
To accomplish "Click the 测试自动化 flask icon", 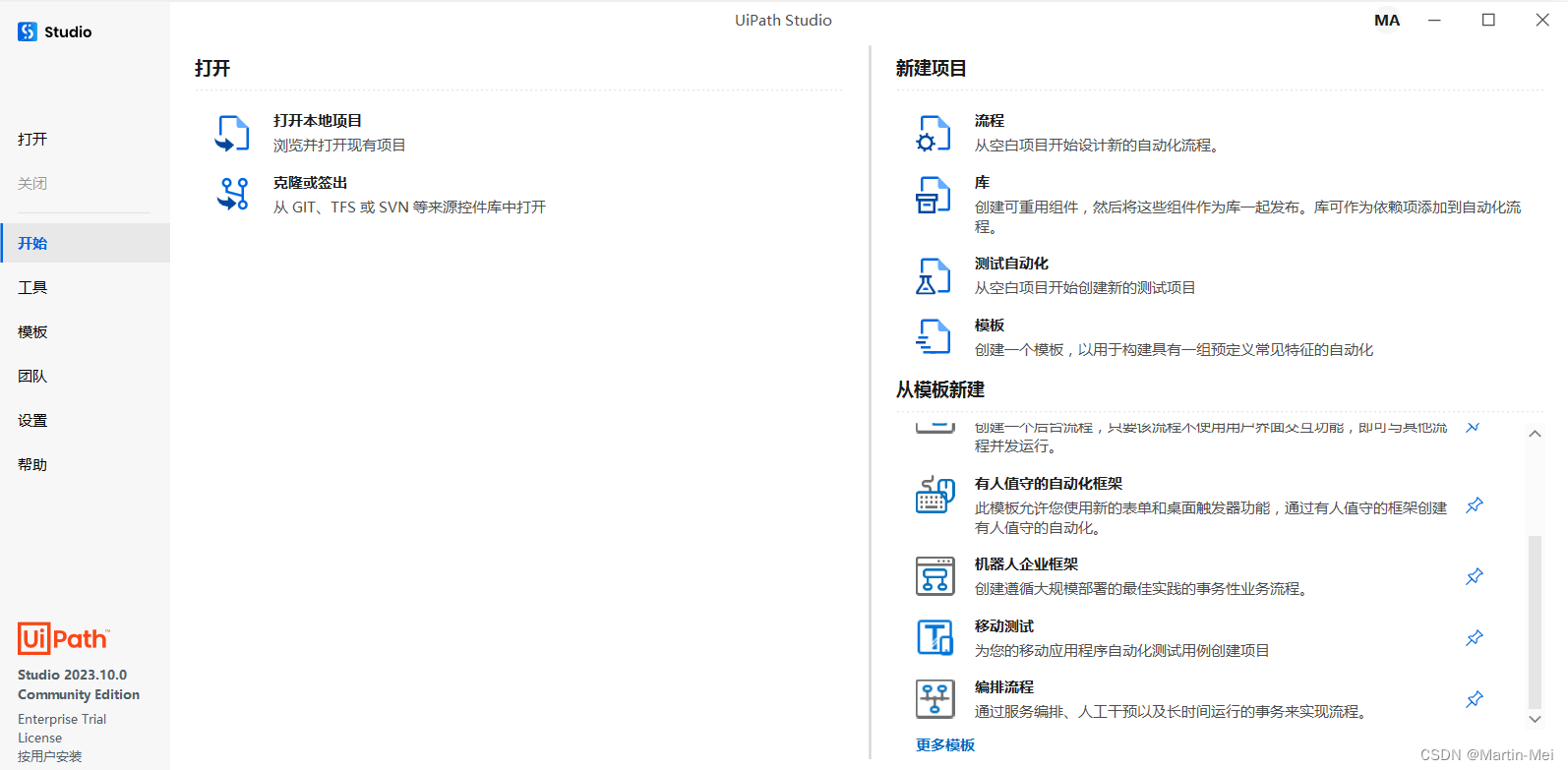I will pyautogui.click(x=934, y=275).
